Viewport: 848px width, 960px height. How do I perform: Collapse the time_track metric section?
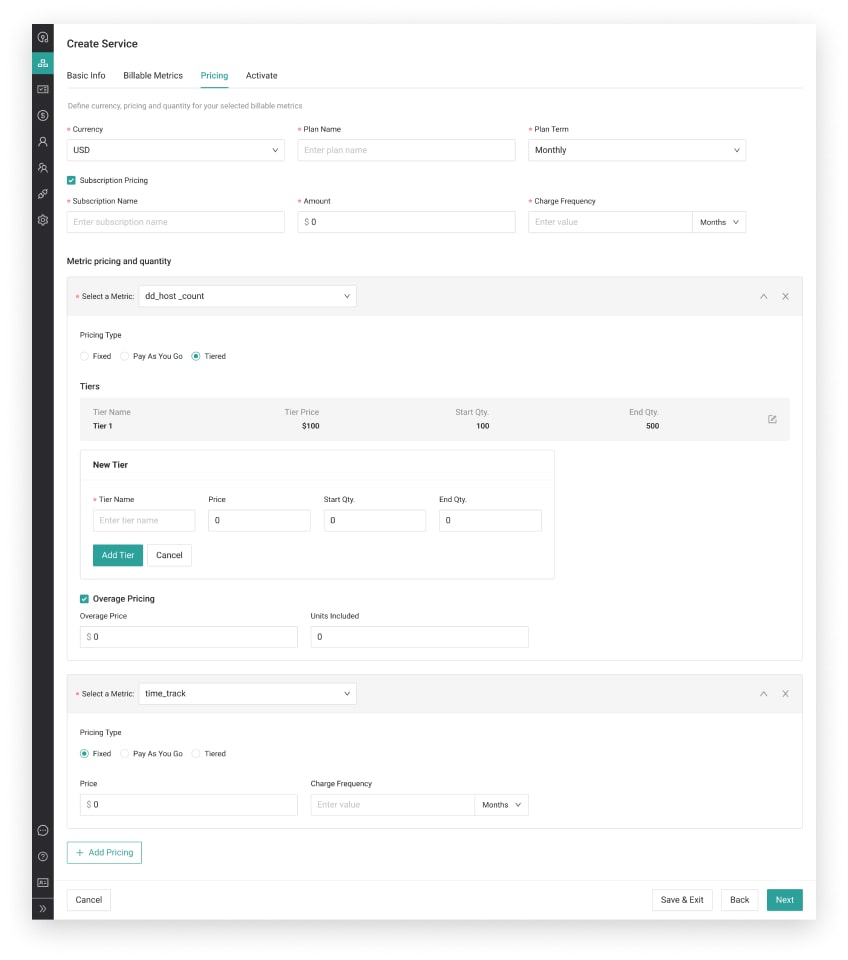(x=763, y=694)
